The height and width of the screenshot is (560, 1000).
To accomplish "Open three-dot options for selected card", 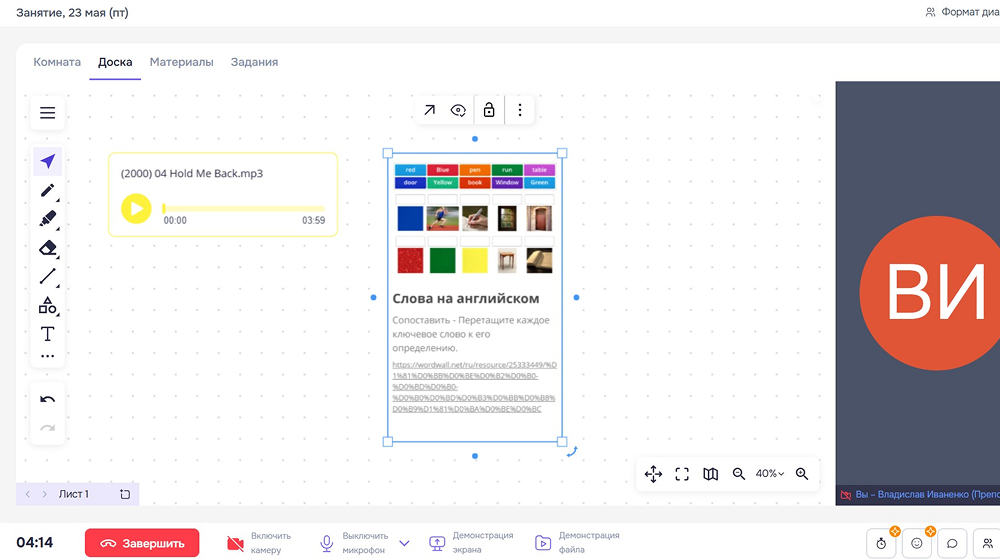I will [x=519, y=110].
